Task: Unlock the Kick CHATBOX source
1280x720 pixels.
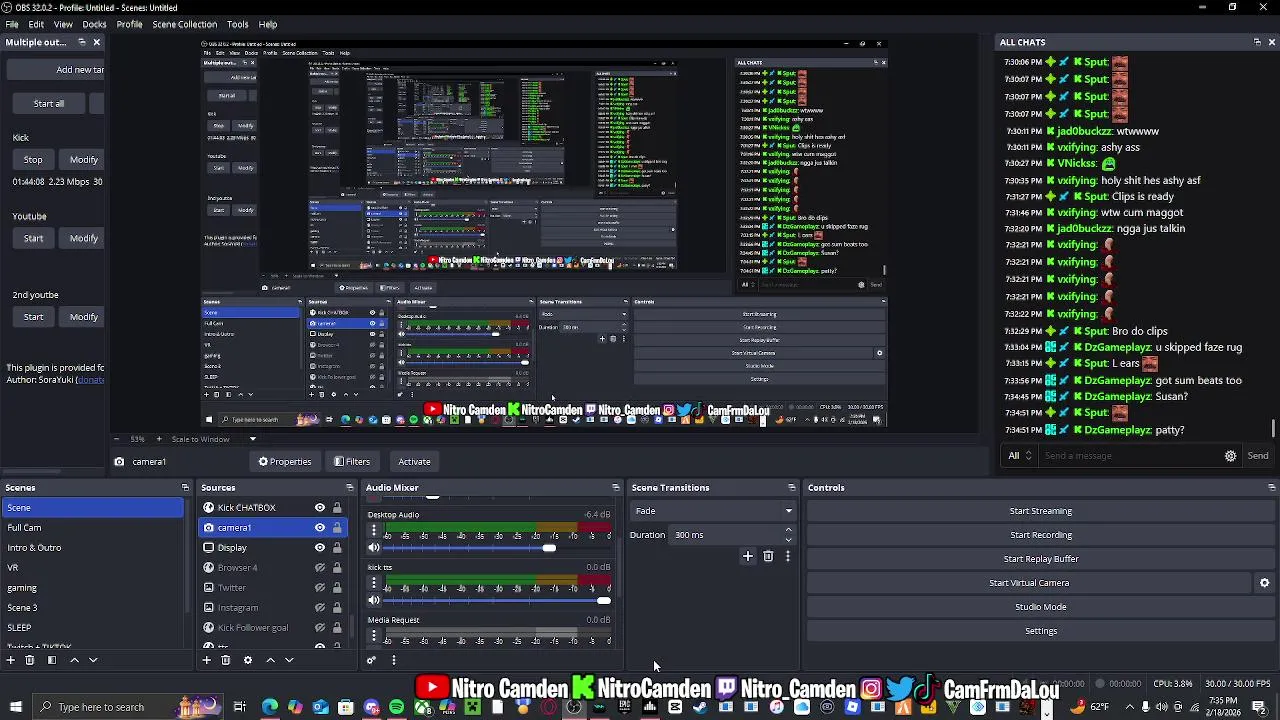Action: (x=337, y=508)
